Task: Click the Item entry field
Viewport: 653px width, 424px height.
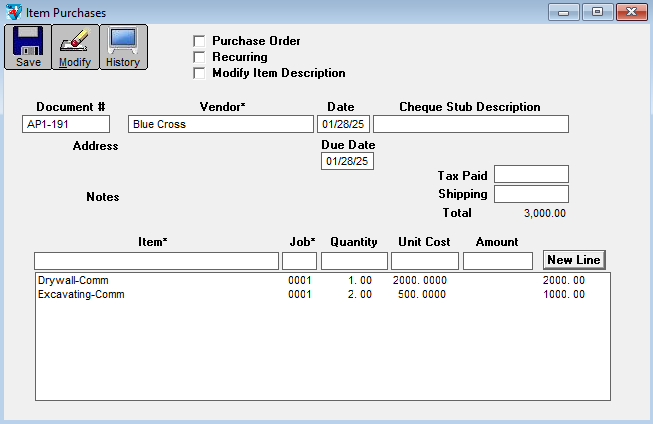Action: 156,261
